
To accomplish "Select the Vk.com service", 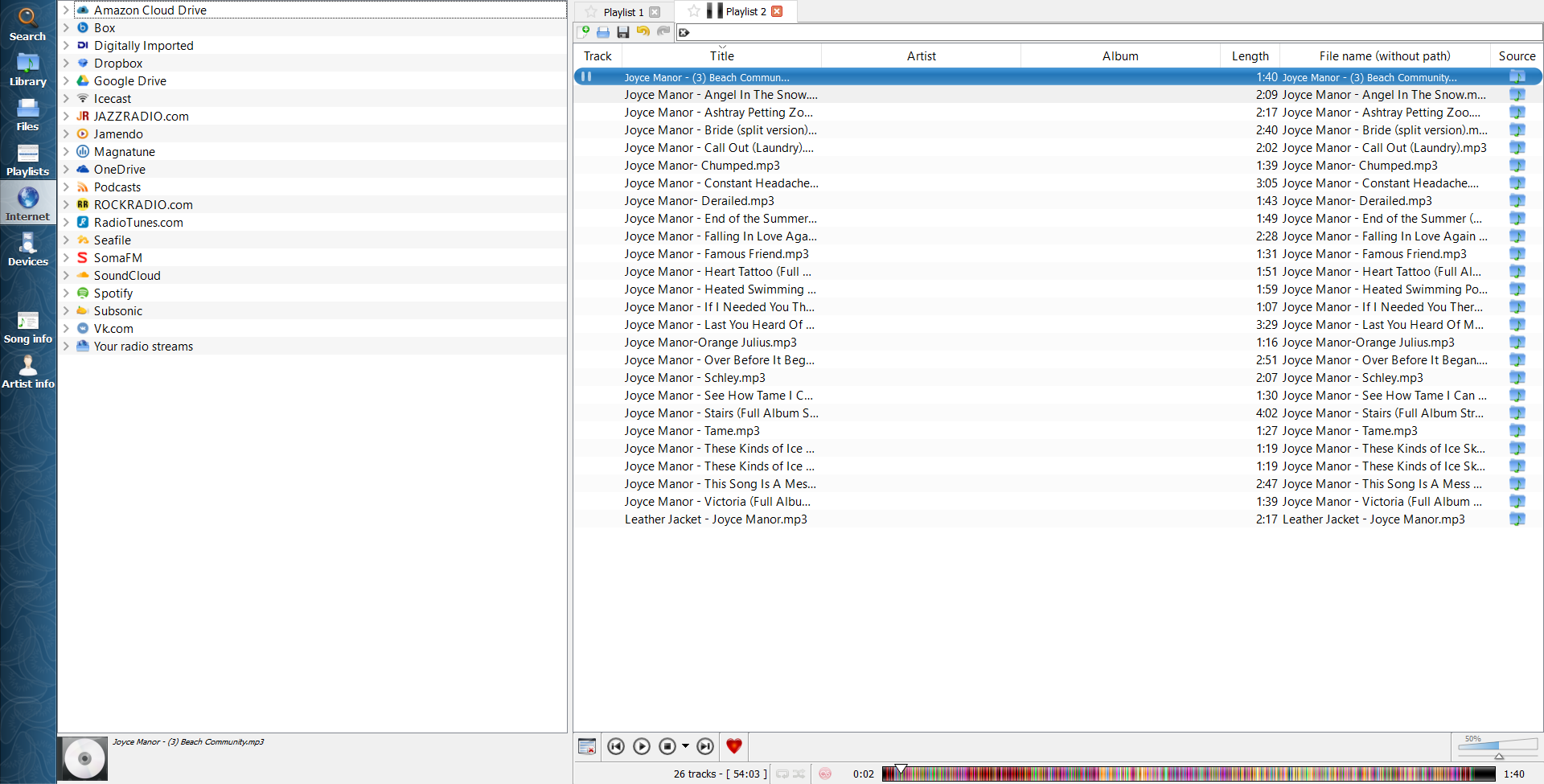I will click(113, 329).
